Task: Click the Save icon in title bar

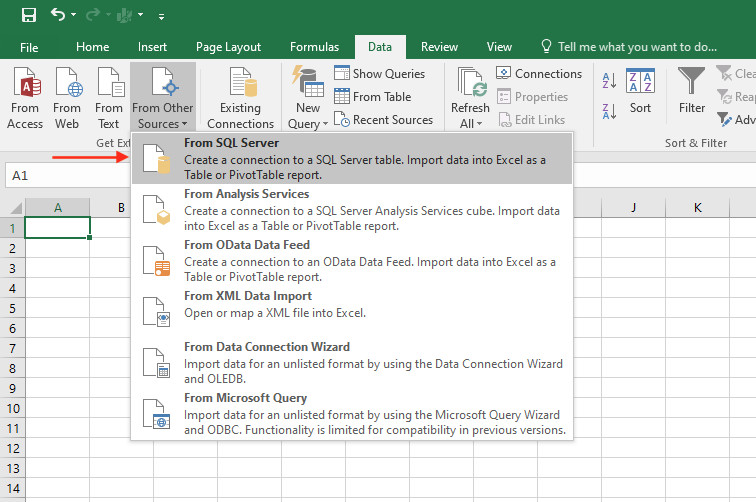Action: (x=28, y=15)
